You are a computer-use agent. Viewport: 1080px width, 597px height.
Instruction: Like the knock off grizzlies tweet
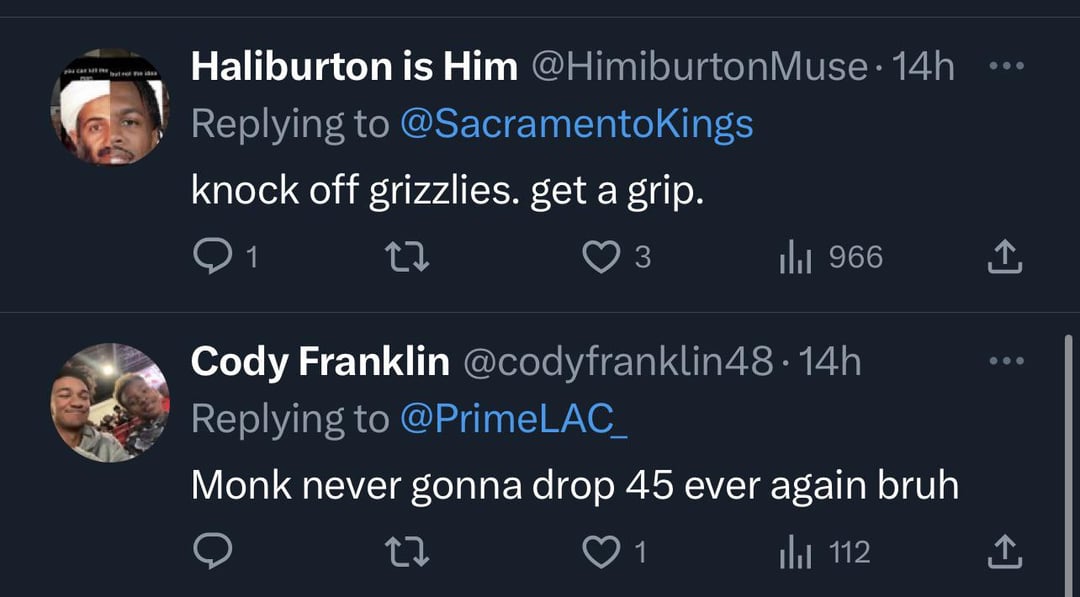coord(601,258)
